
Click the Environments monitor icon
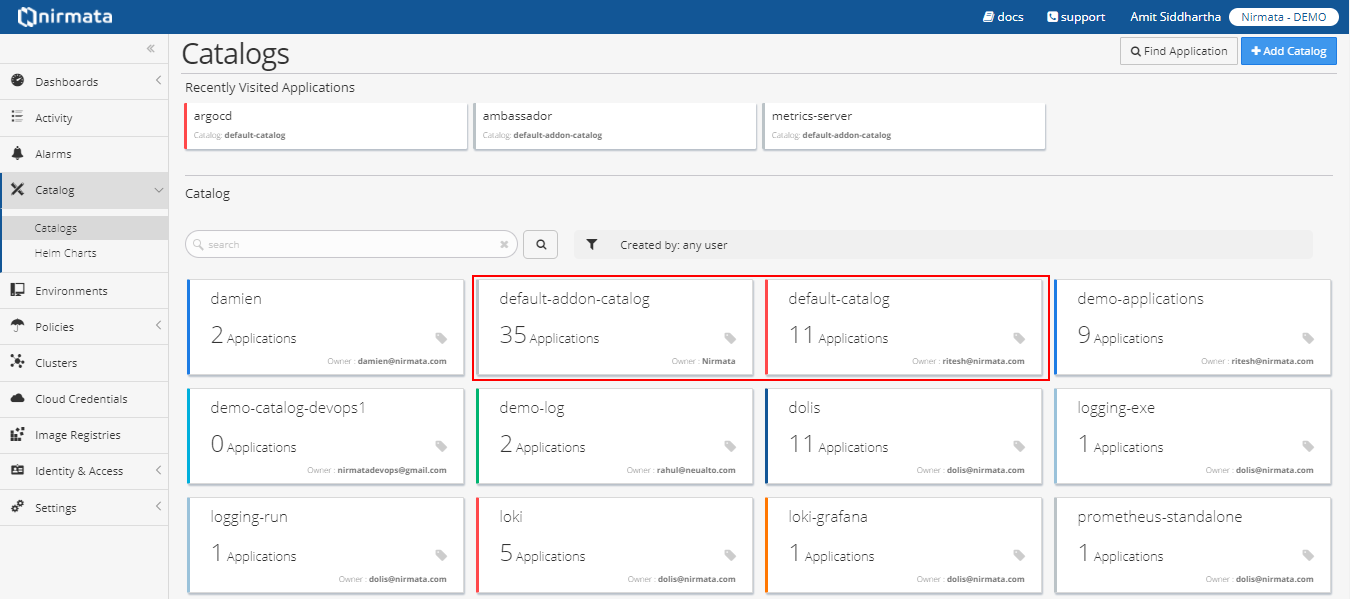pyautogui.click(x=17, y=290)
